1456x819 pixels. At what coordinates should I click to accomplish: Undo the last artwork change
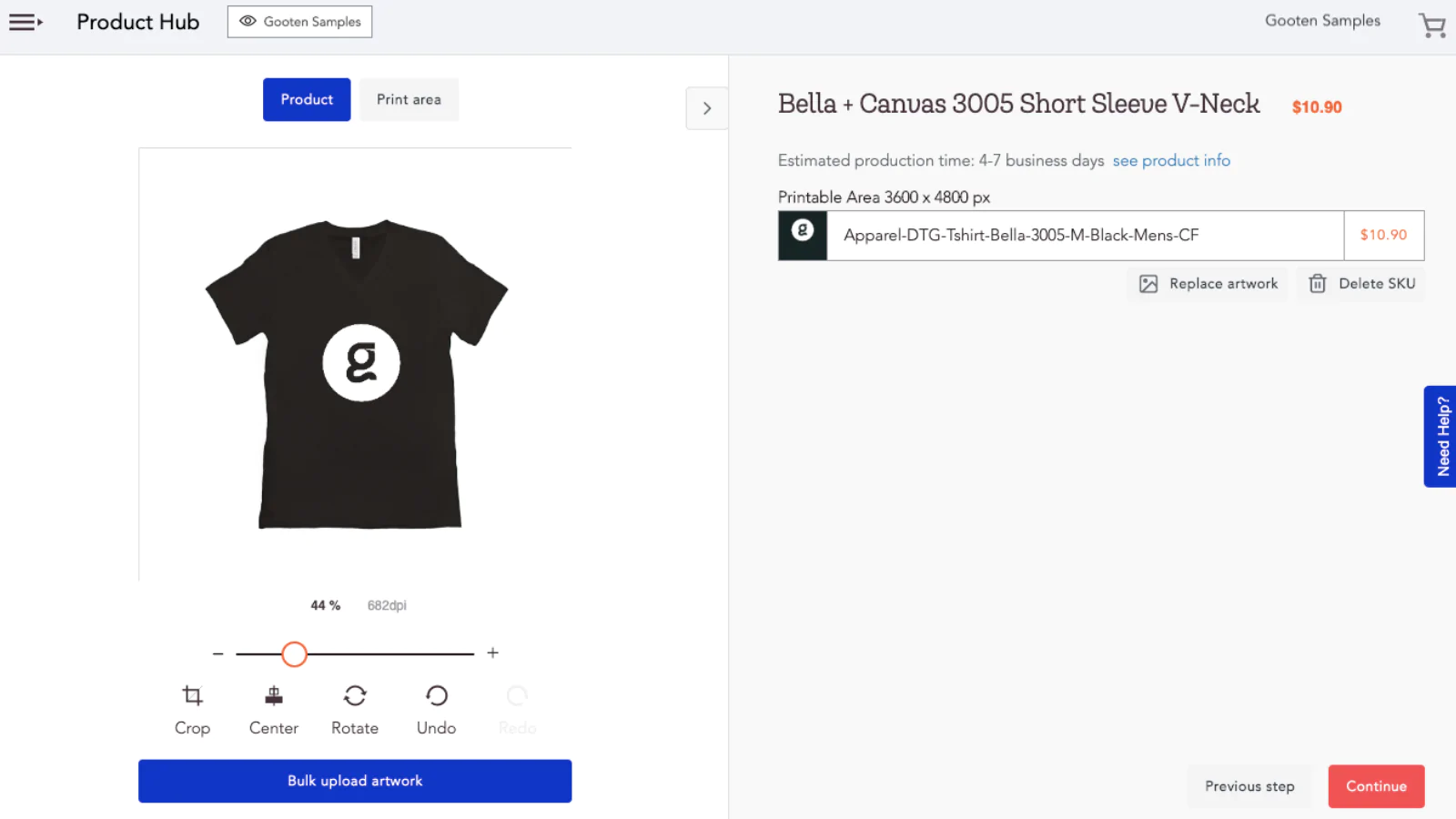[437, 696]
